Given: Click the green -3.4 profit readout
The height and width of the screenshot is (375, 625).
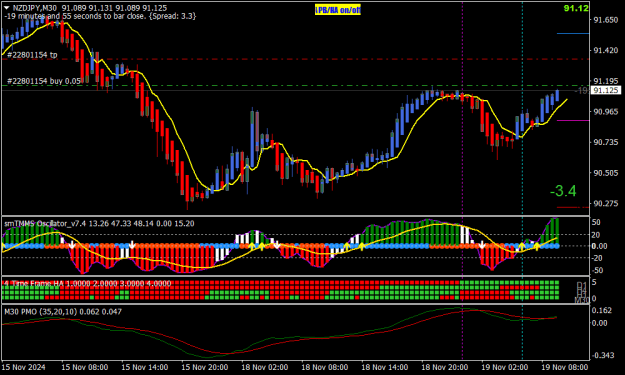Looking at the screenshot, I should [x=563, y=191].
